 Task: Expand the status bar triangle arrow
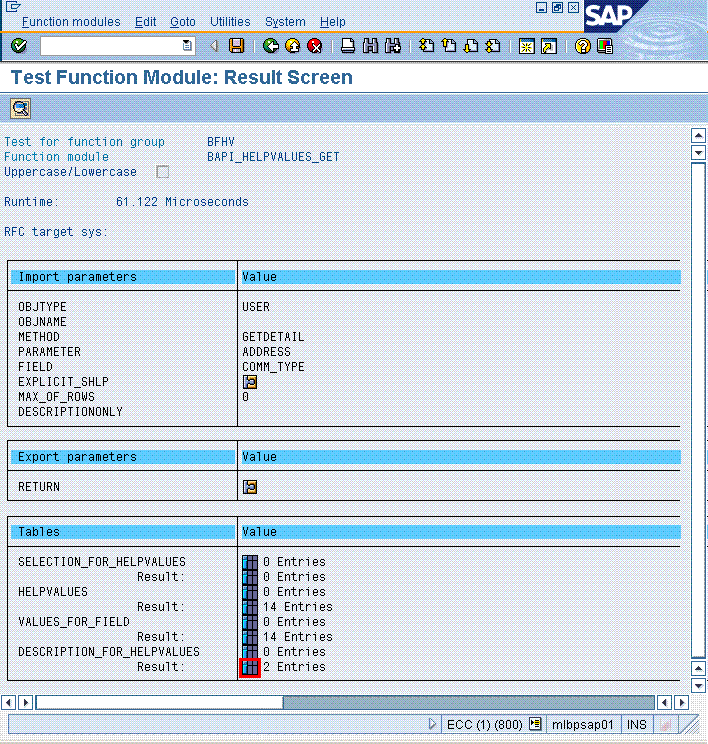(432, 724)
